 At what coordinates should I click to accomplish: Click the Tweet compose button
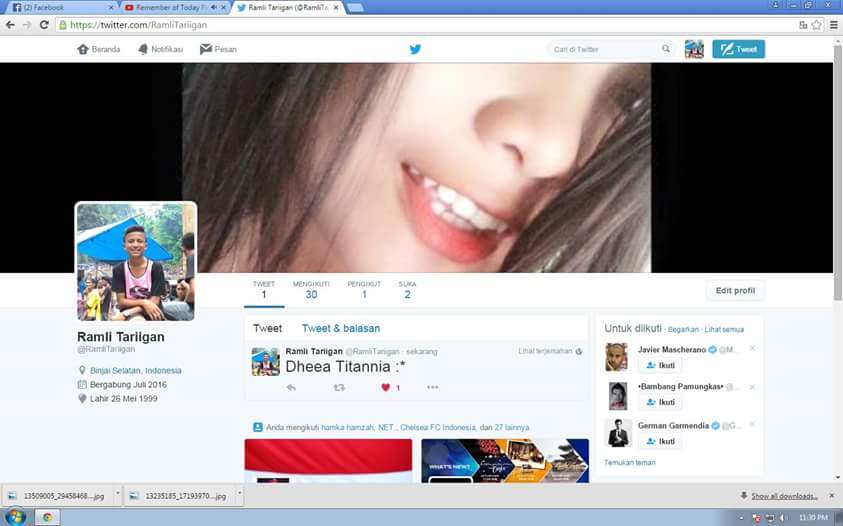(x=738, y=49)
